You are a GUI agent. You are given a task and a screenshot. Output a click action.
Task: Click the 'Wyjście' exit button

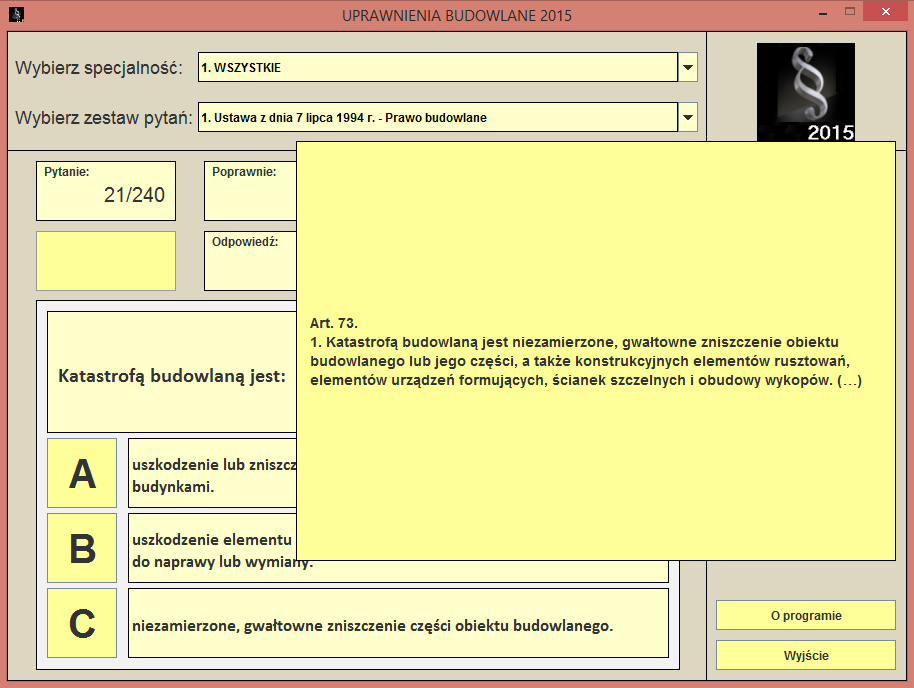[806, 655]
